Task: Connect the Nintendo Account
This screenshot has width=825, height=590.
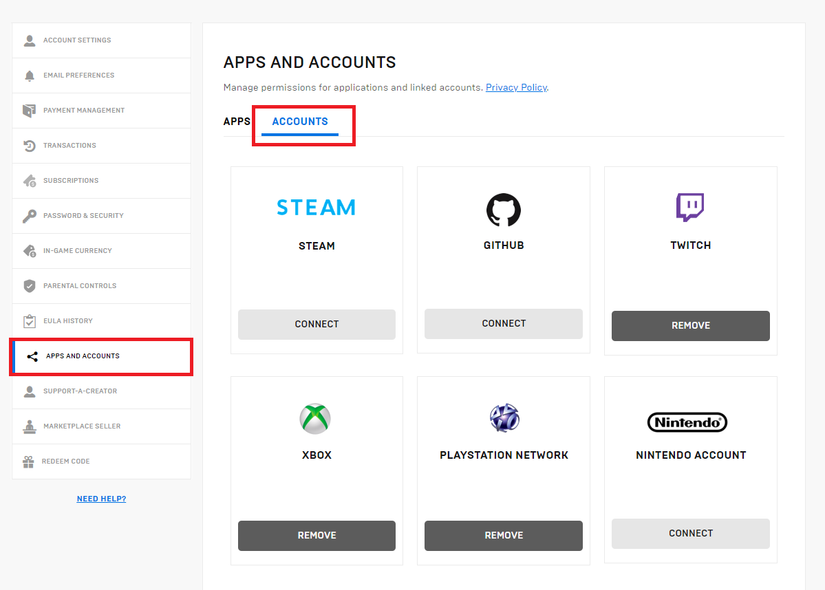Action: [690, 534]
